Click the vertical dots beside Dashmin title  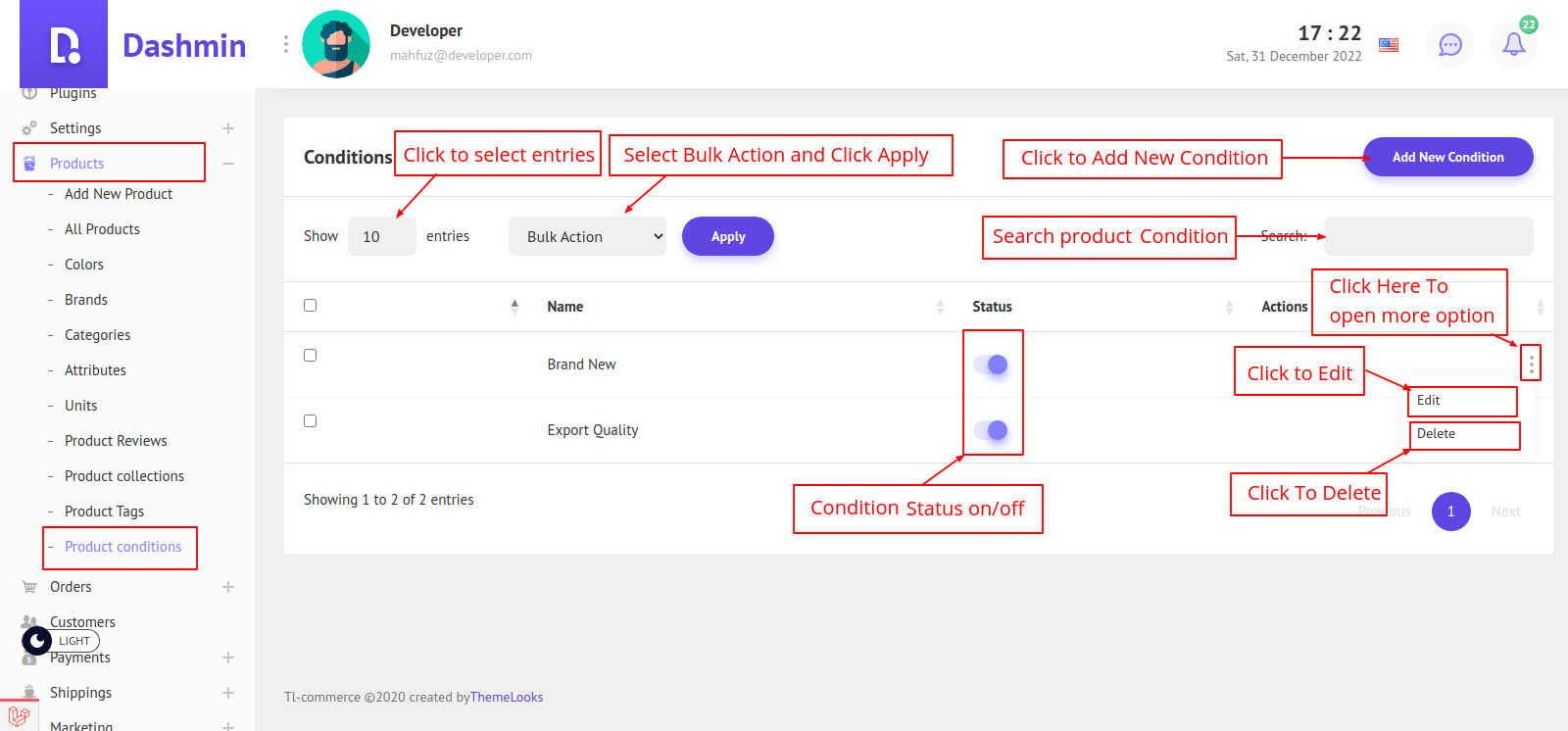[x=285, y=44]
